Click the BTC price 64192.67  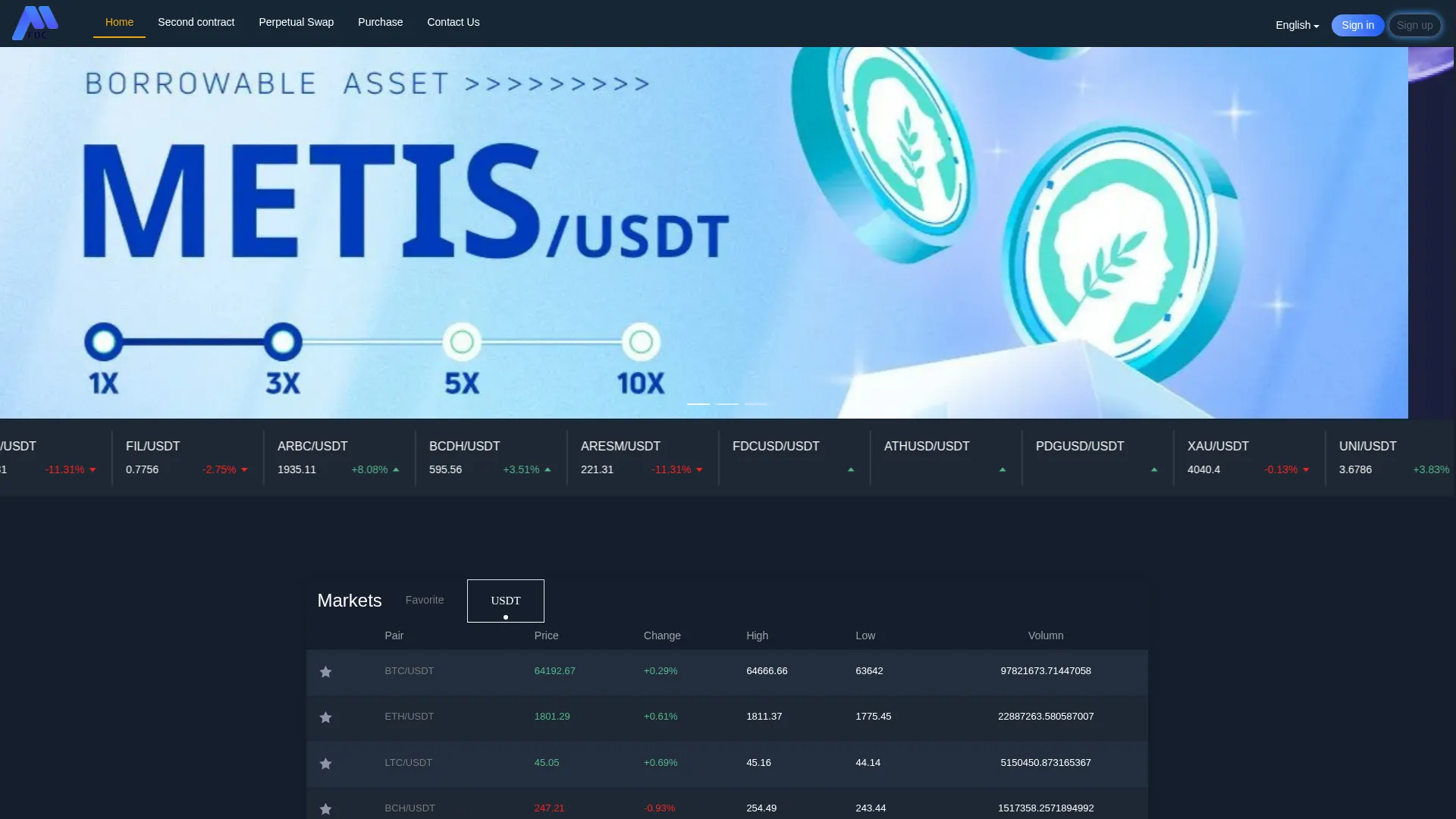click(x=554, y=671)
